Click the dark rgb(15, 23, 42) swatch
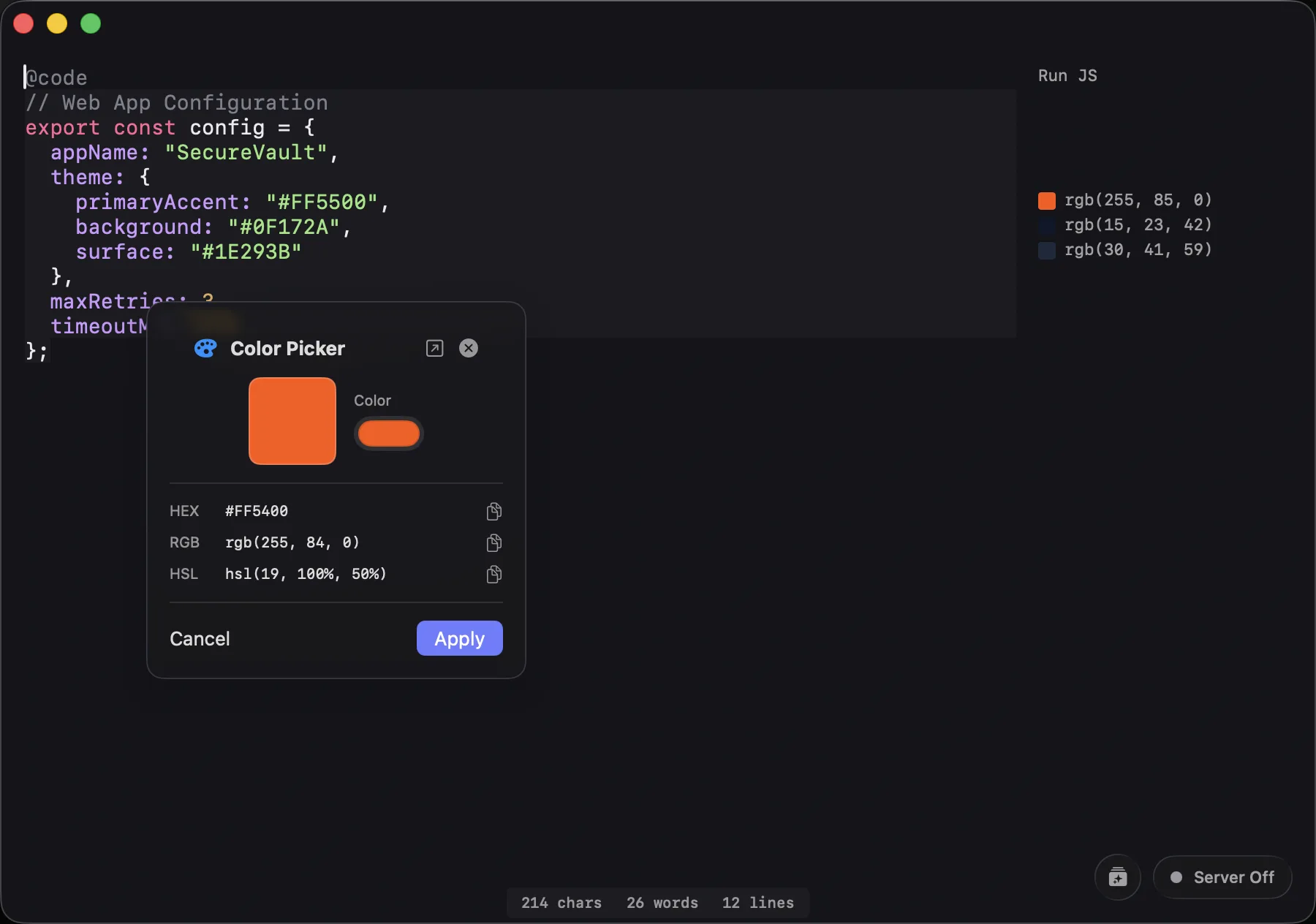This screenshot has height=924, width=1316. click(x=1047, y=225)
